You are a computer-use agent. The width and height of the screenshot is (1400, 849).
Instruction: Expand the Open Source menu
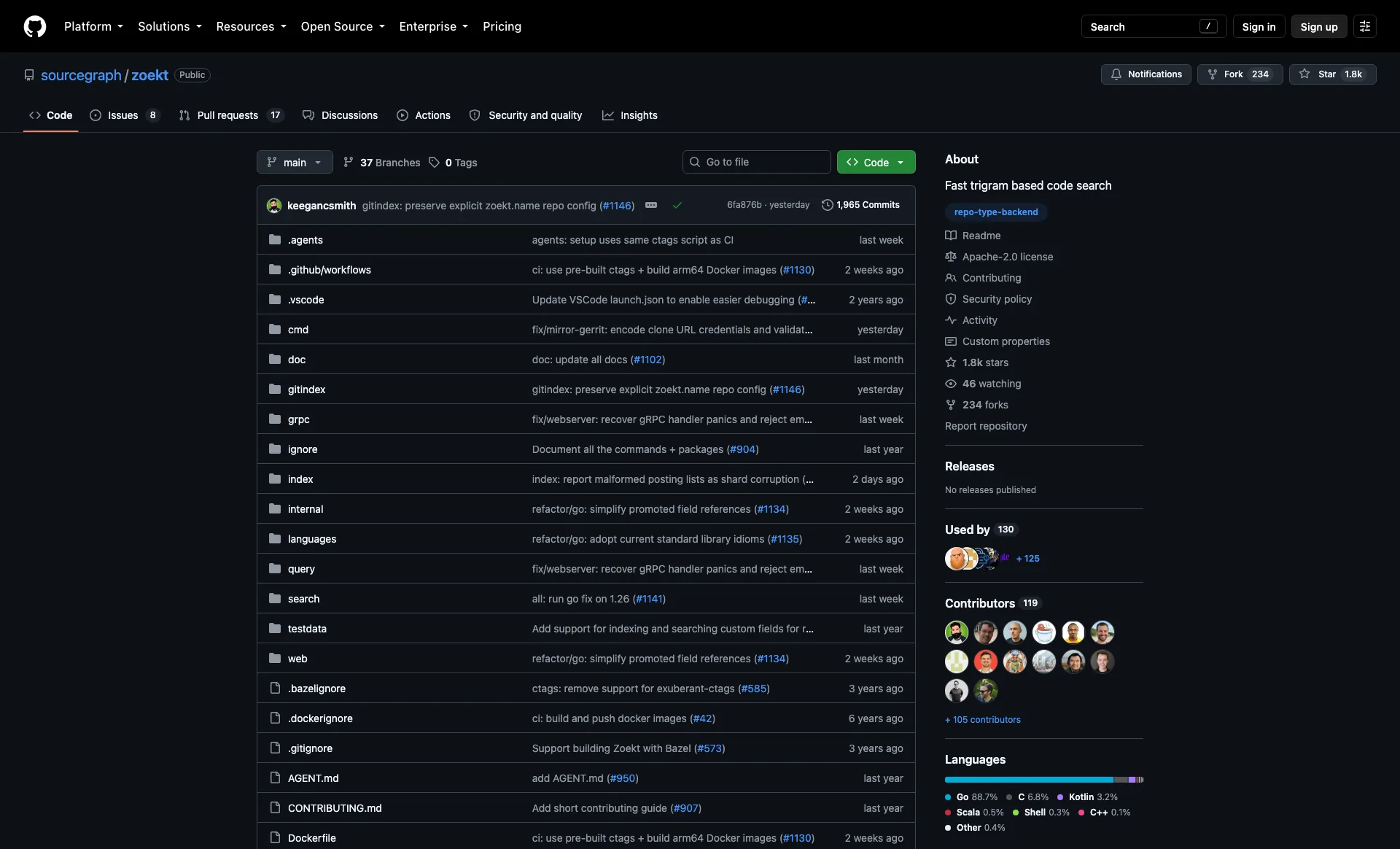(343, 26)
